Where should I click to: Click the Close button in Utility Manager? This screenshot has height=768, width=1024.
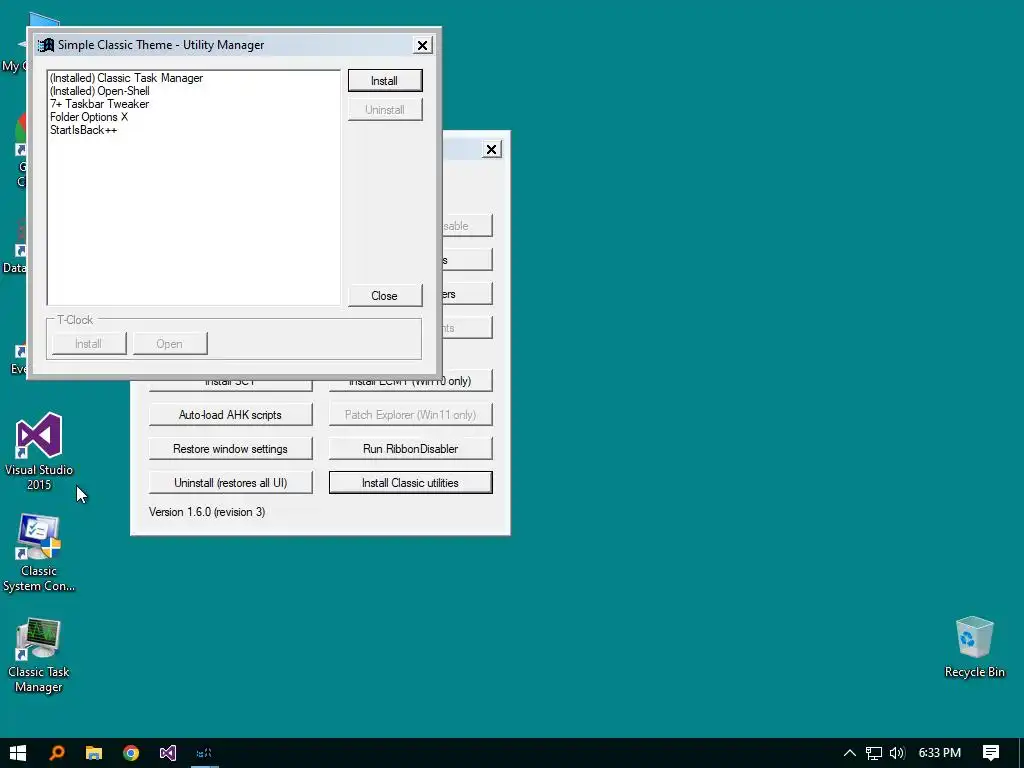385,296
